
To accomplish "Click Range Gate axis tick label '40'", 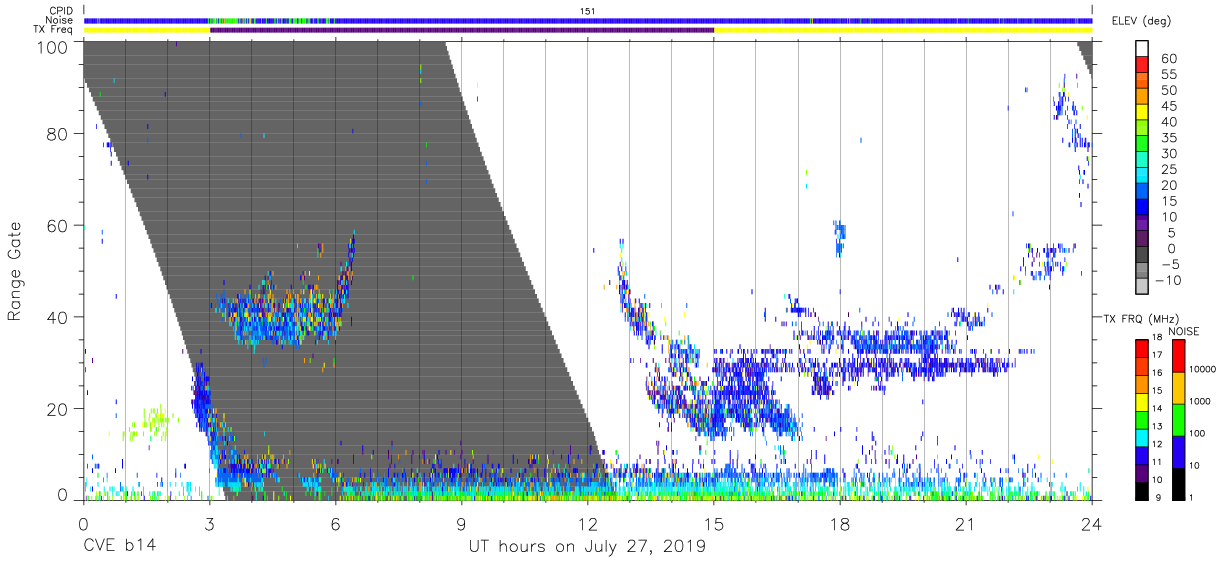I will (57, 317).
